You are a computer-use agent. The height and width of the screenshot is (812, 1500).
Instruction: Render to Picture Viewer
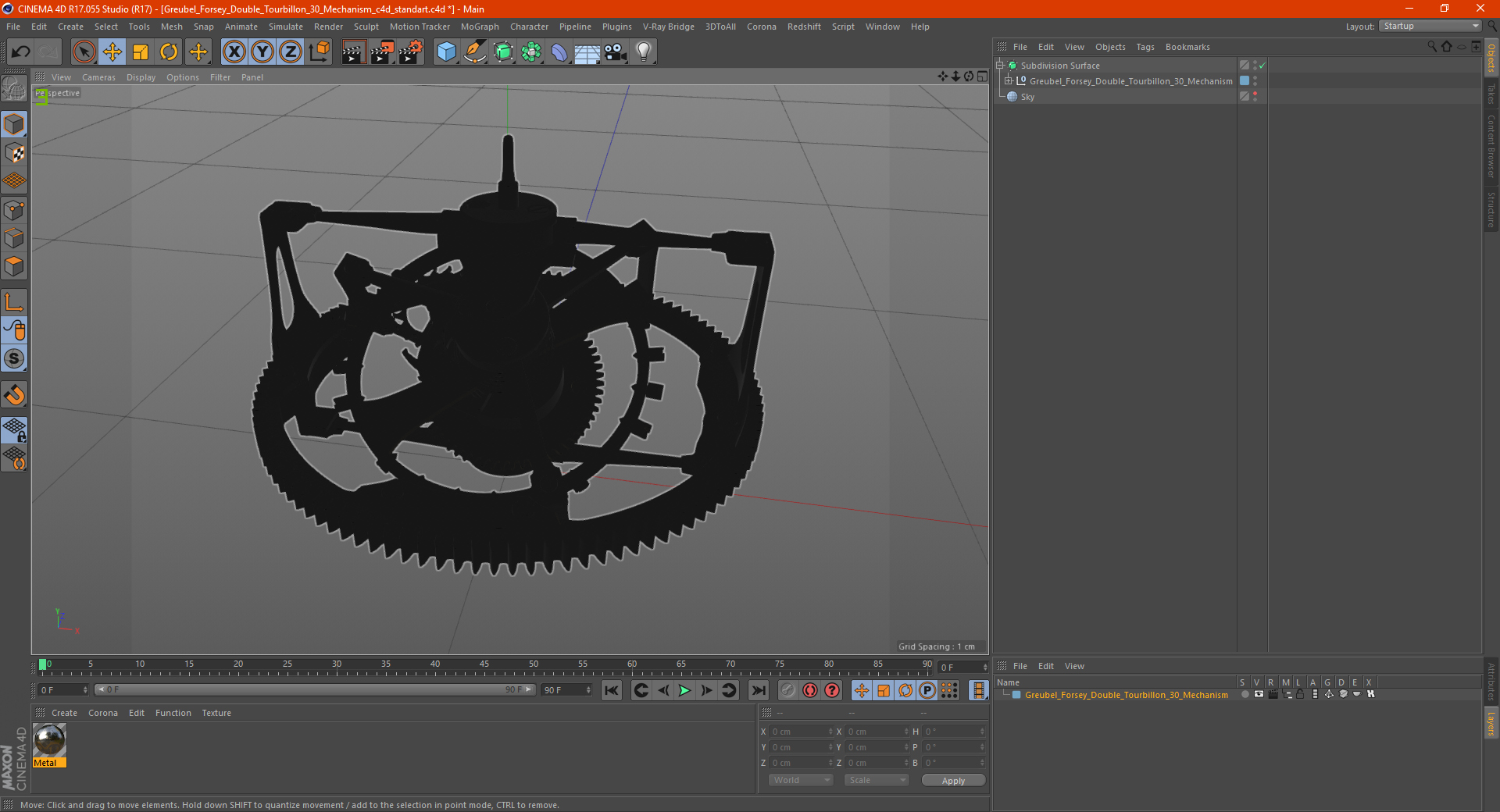pos(382,52)
